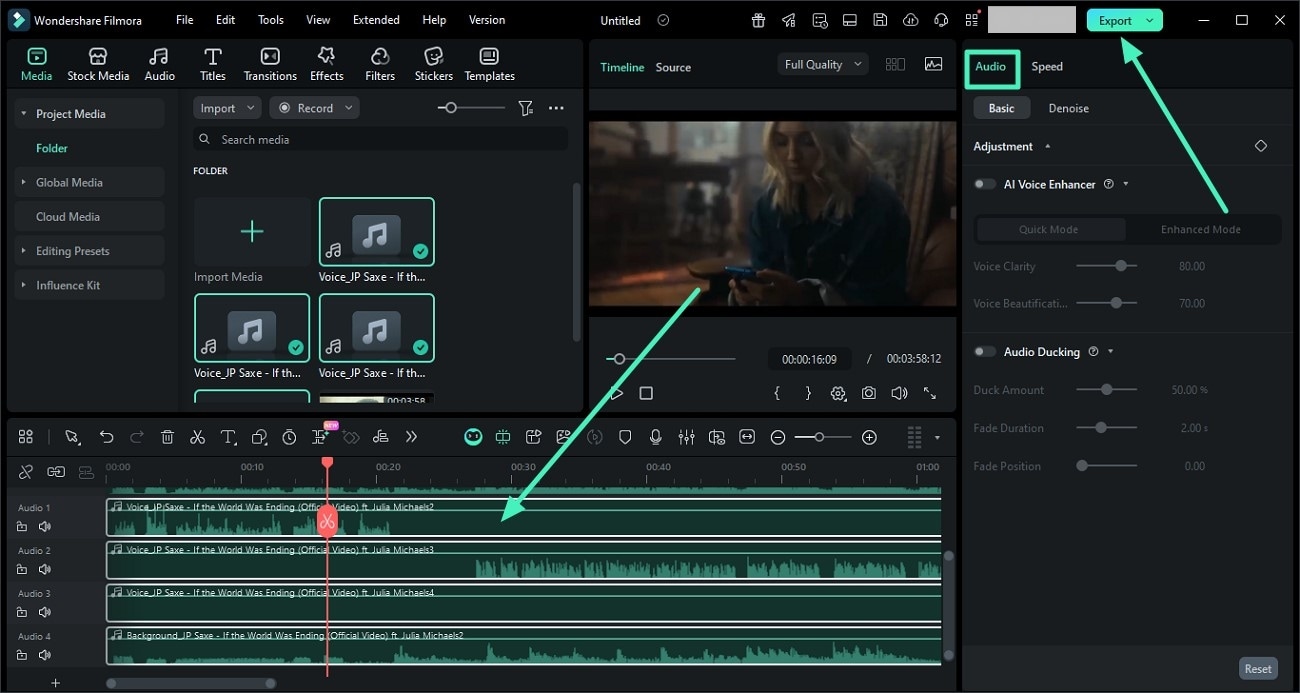Turn on Audio Ducking toggle
This screenshot has height=693, width=1300.
pos(986,352)
